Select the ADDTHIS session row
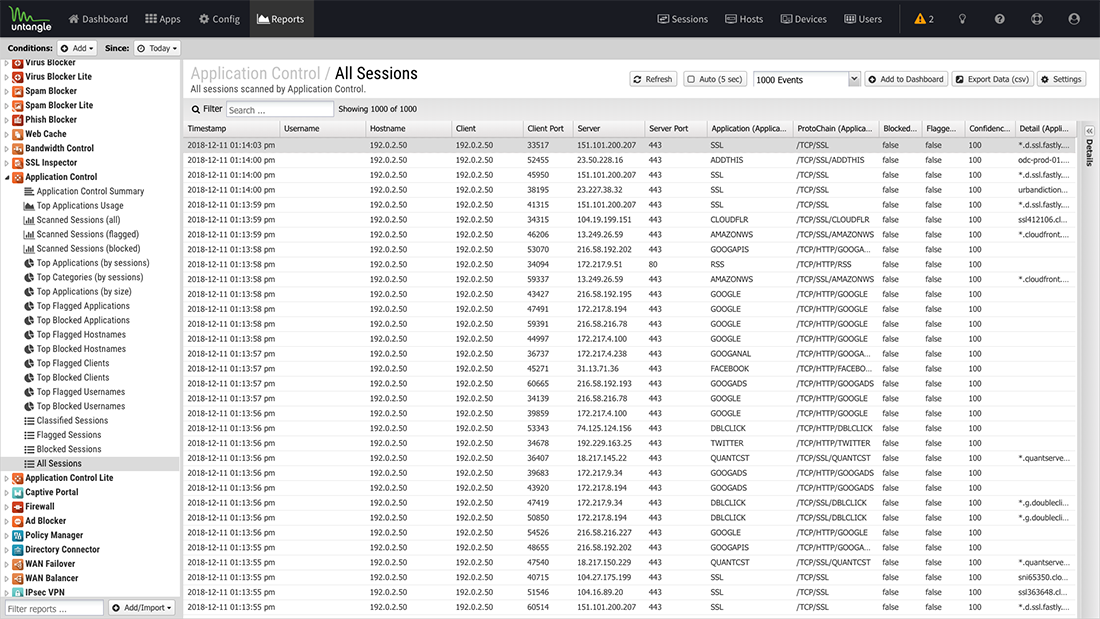1100x619 pixels. pos(629,160)
